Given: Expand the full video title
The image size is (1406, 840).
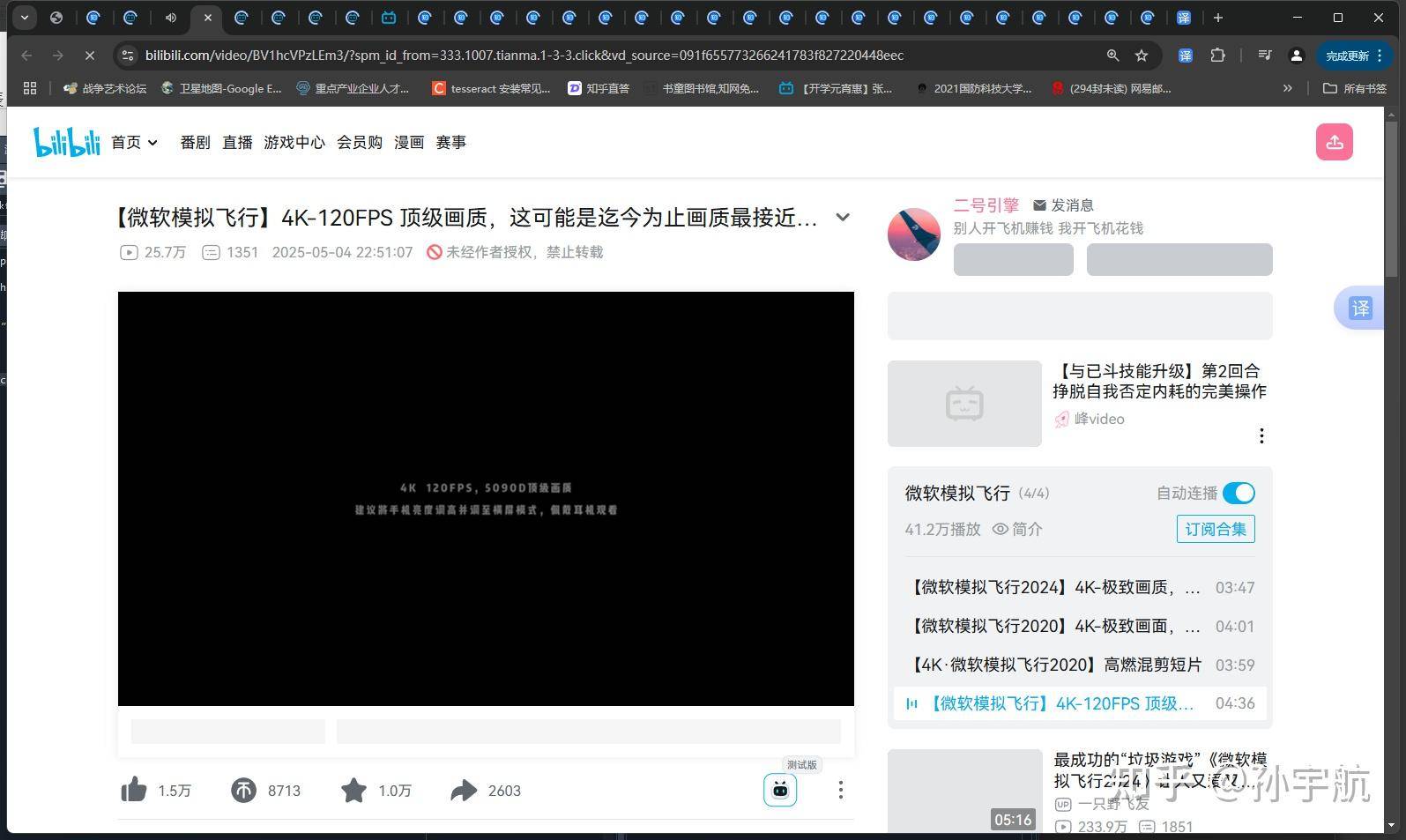Looking at the screenshot, I should coord(843,217).
